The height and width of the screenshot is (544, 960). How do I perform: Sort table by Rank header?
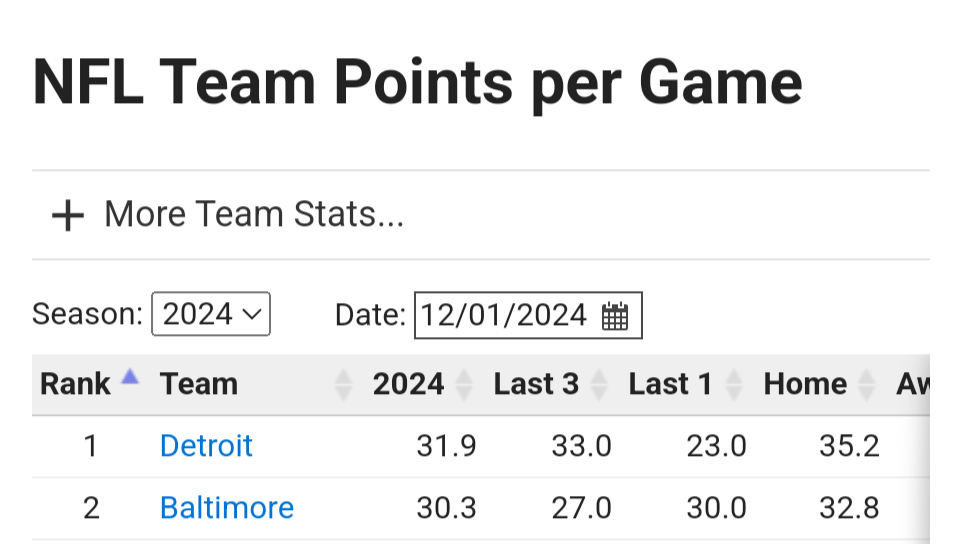point(75,384)
